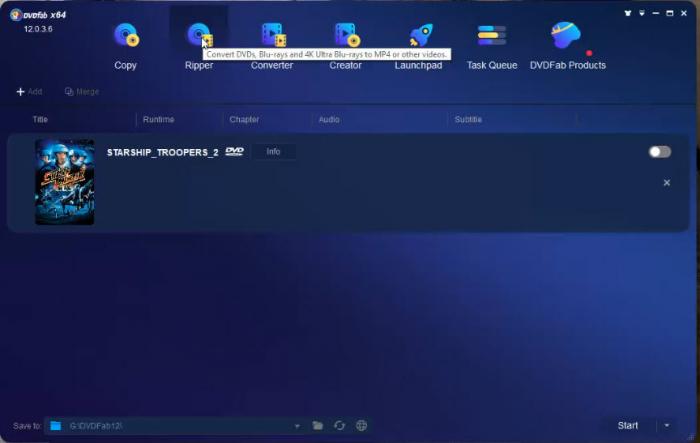Open DVDFab Products
This screenshot has width=700, height=443.
coord(567,46)
